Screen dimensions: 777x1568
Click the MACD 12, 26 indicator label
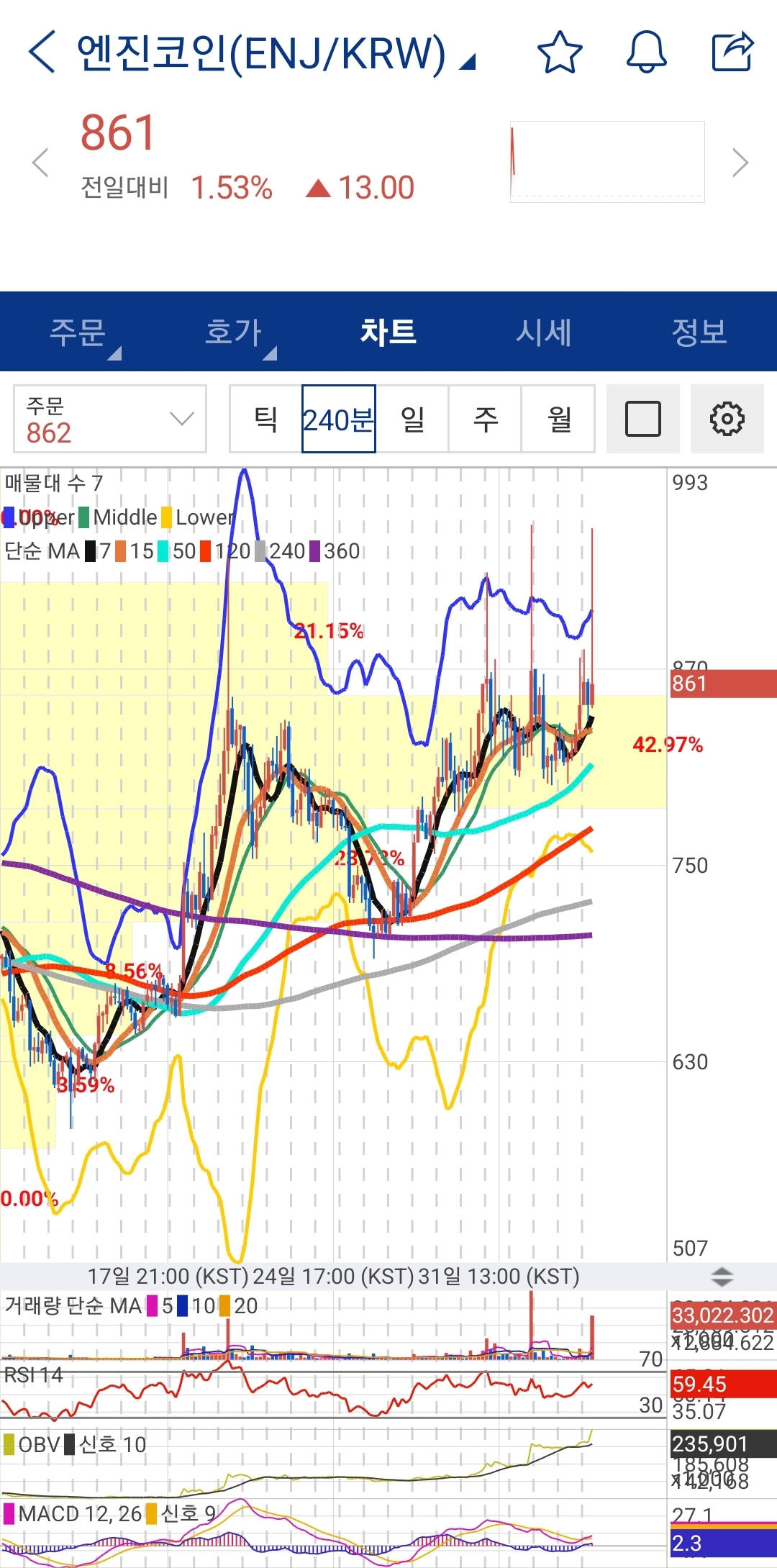pos(80,1514)
